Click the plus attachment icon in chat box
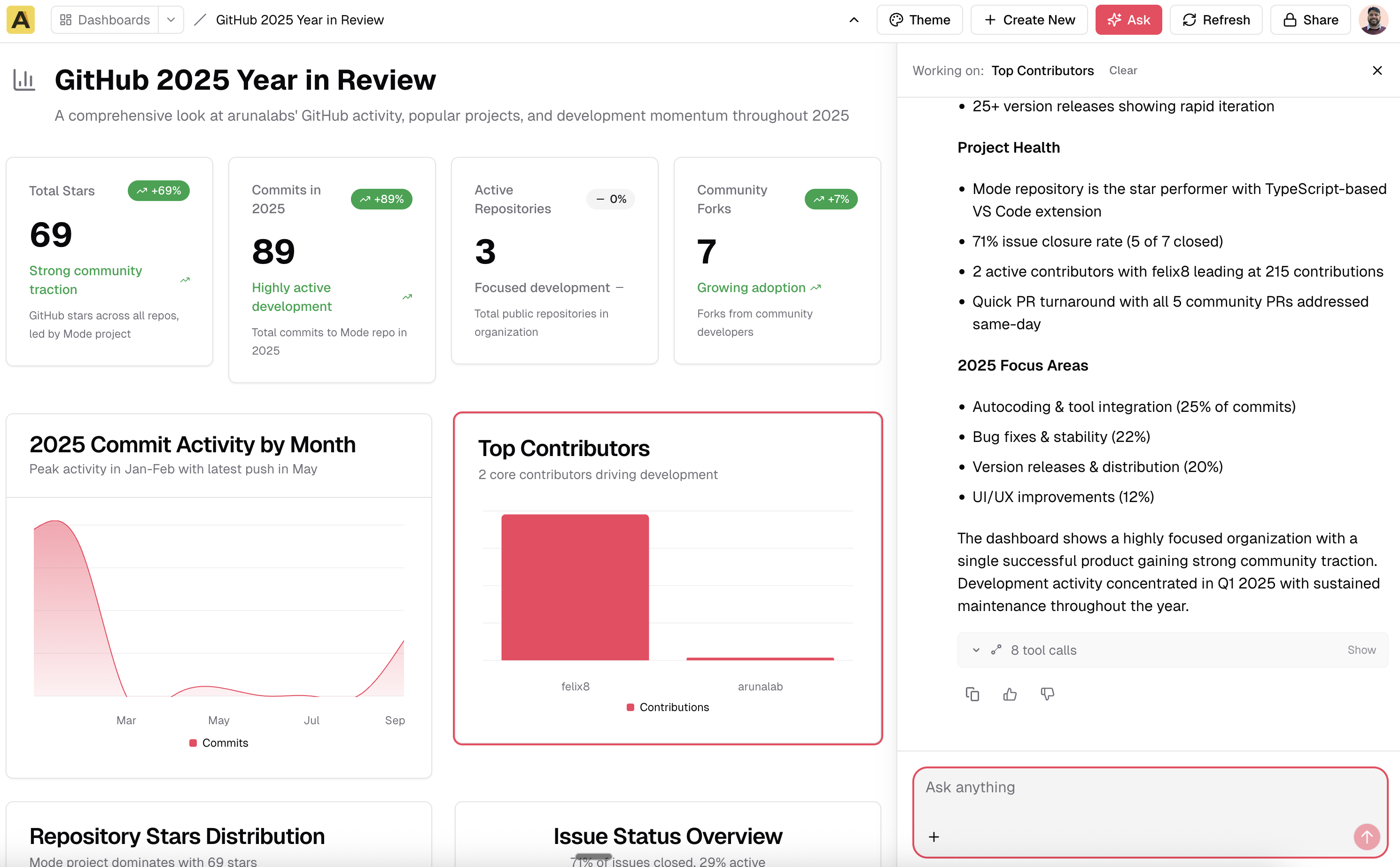This screenshot has width=1400, height=867. click(933, 836)
